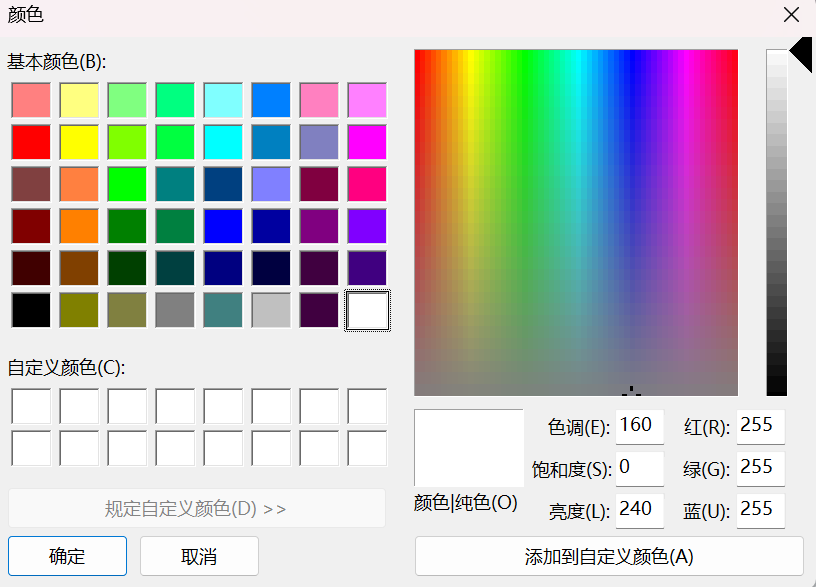This screenshot has width=816, height=587.
Task: Click the 亮度(L) luminance input field
Action: pos(639,510)
